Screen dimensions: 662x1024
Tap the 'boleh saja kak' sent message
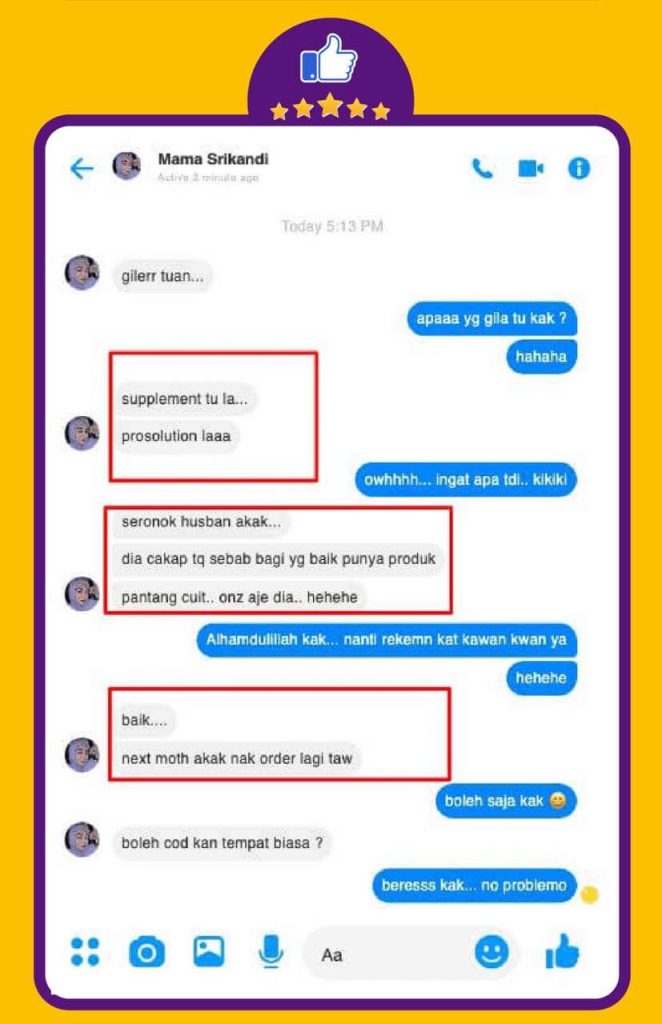[506, 801]
